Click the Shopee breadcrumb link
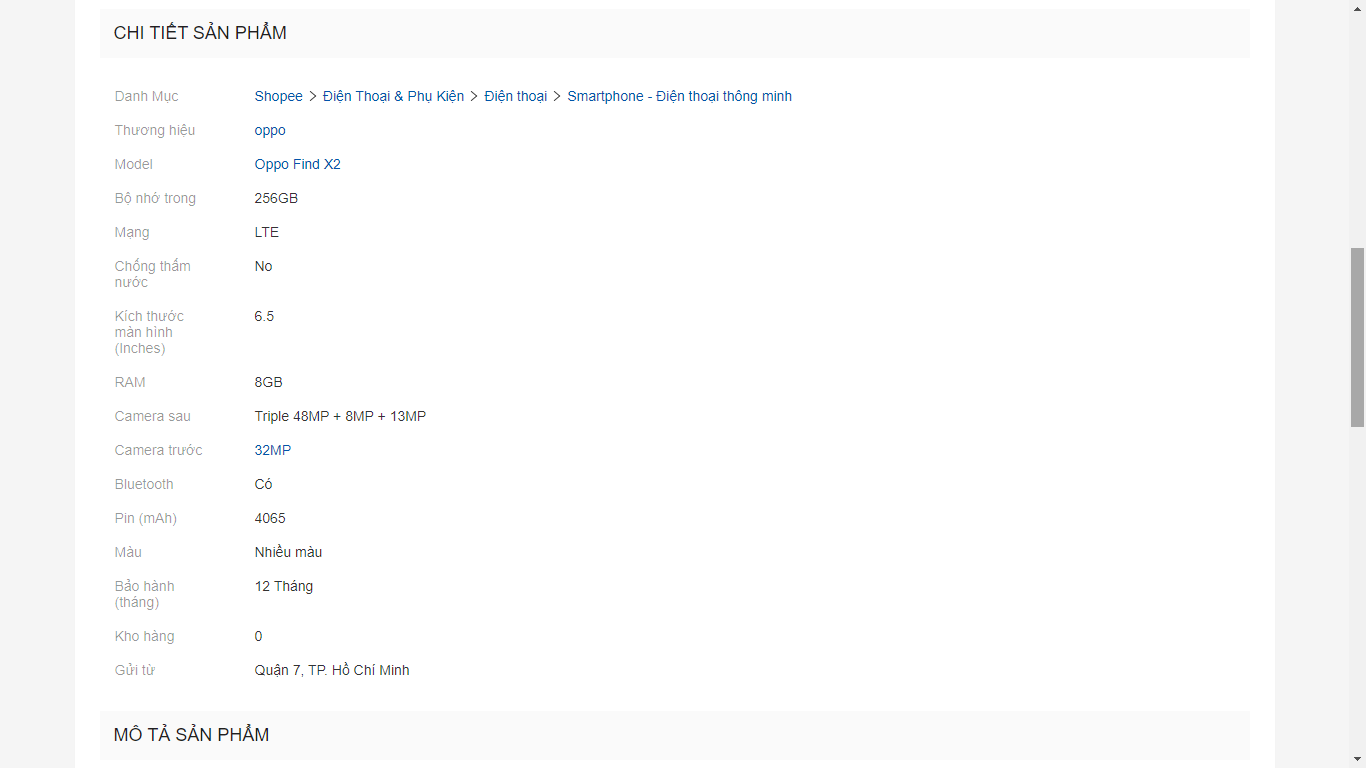Screen dimensions: 1366x768 tap(278, 96)
